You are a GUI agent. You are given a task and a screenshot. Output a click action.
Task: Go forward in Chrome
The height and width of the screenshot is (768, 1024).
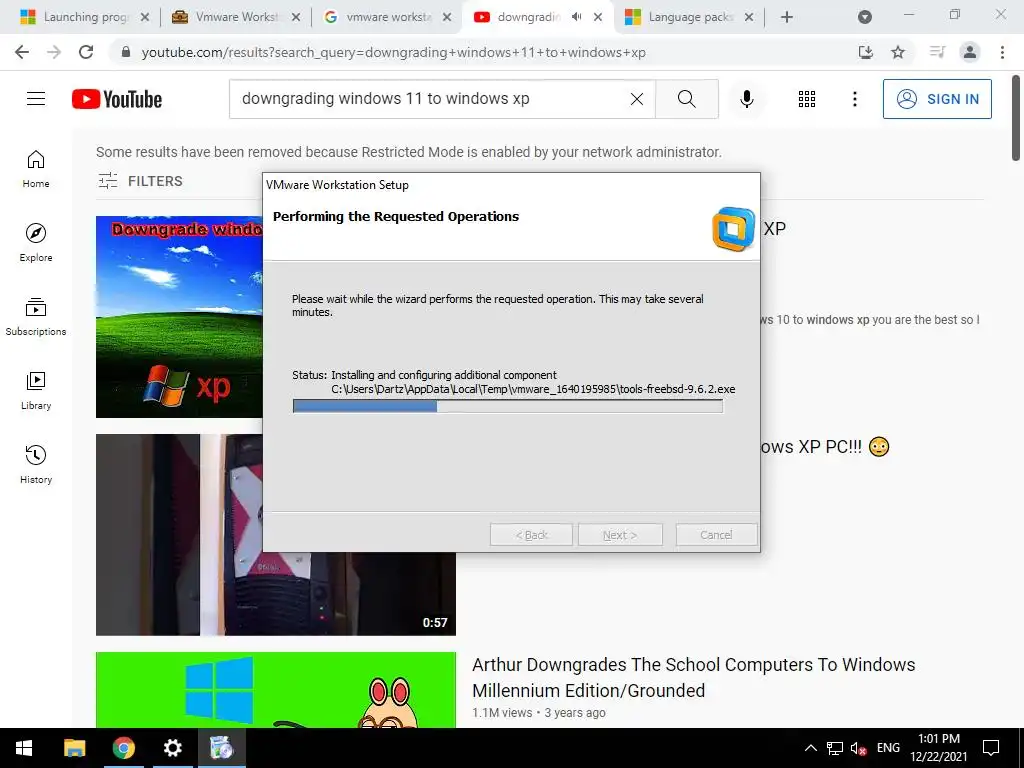[x=54, y=52]
